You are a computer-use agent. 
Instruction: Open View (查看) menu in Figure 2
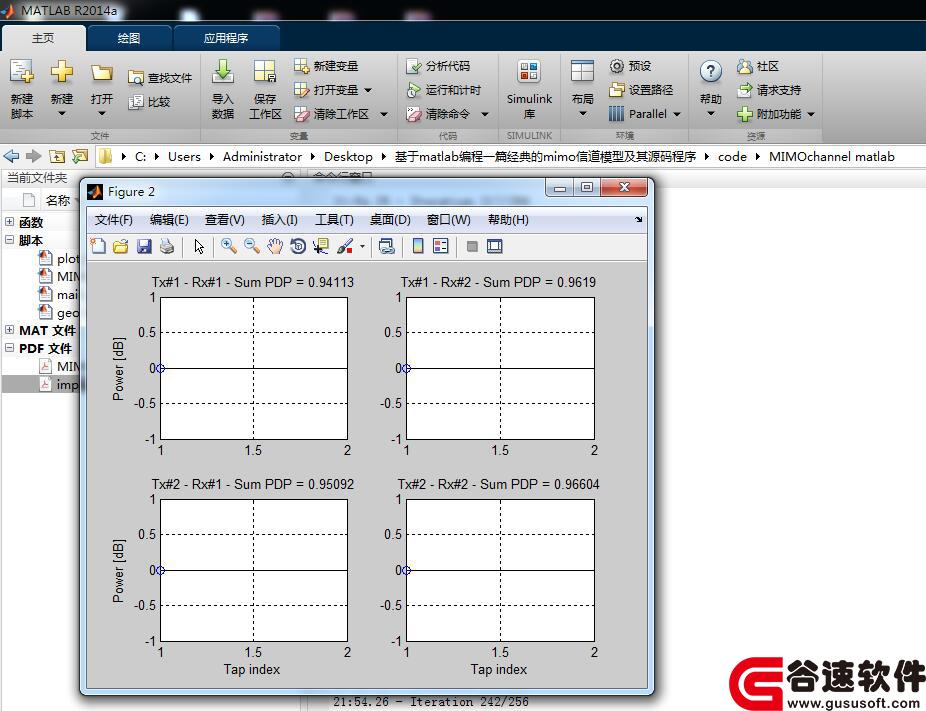tap(224, 220)
